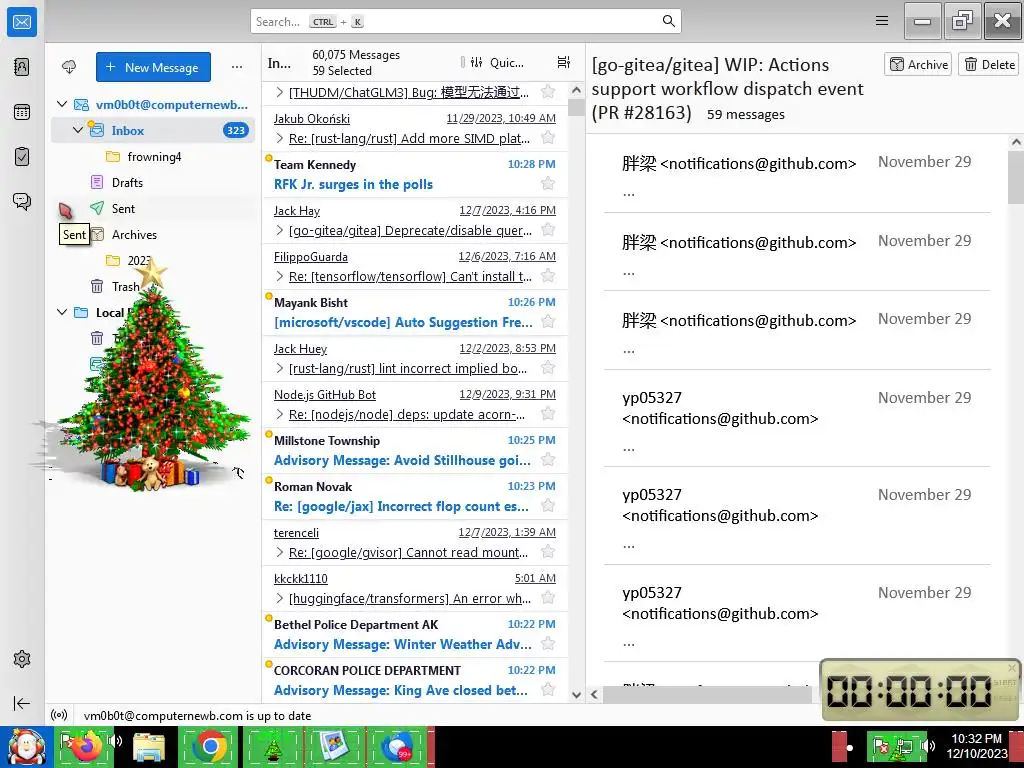Image resolution: width=1024 pixels, height=768 pixels.
Task: Click the online status indicator icon
Action: 59,715
